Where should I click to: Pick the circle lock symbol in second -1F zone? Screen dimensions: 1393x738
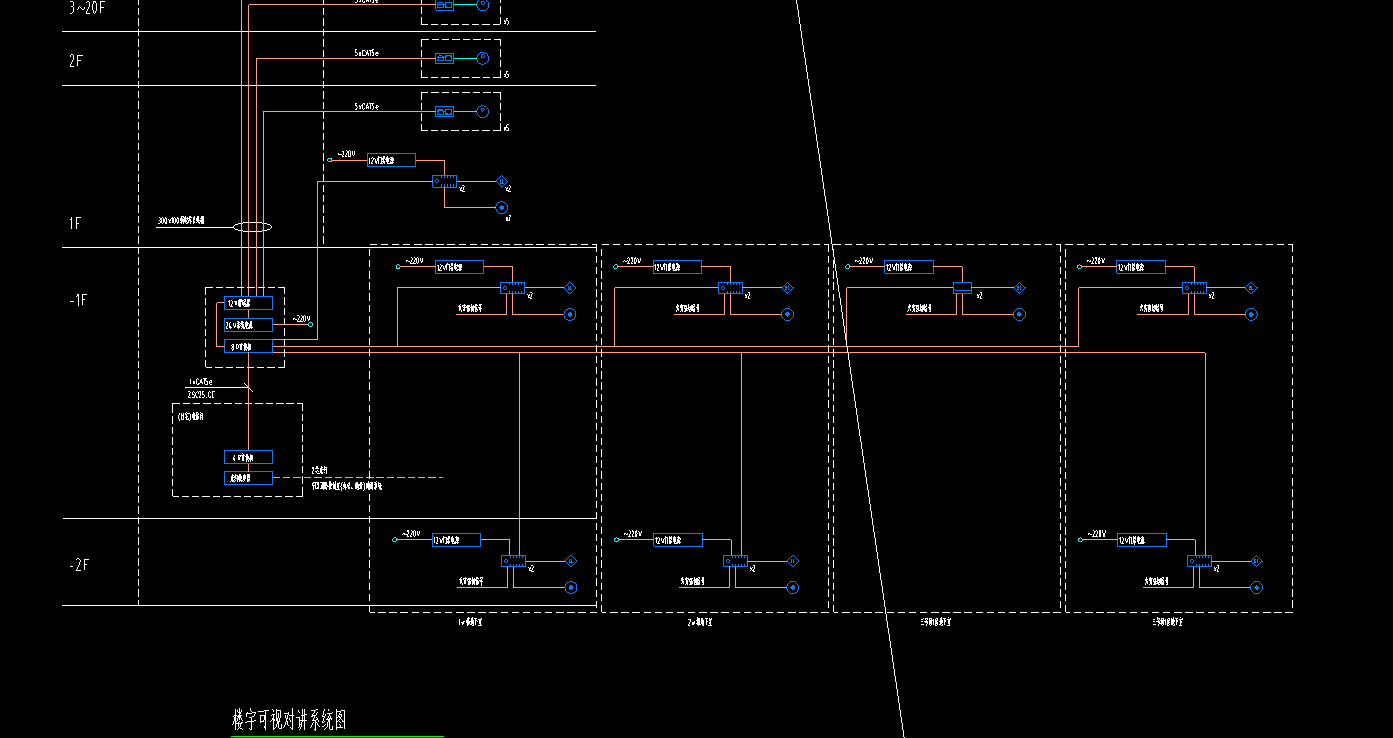[x=787, y=314]
